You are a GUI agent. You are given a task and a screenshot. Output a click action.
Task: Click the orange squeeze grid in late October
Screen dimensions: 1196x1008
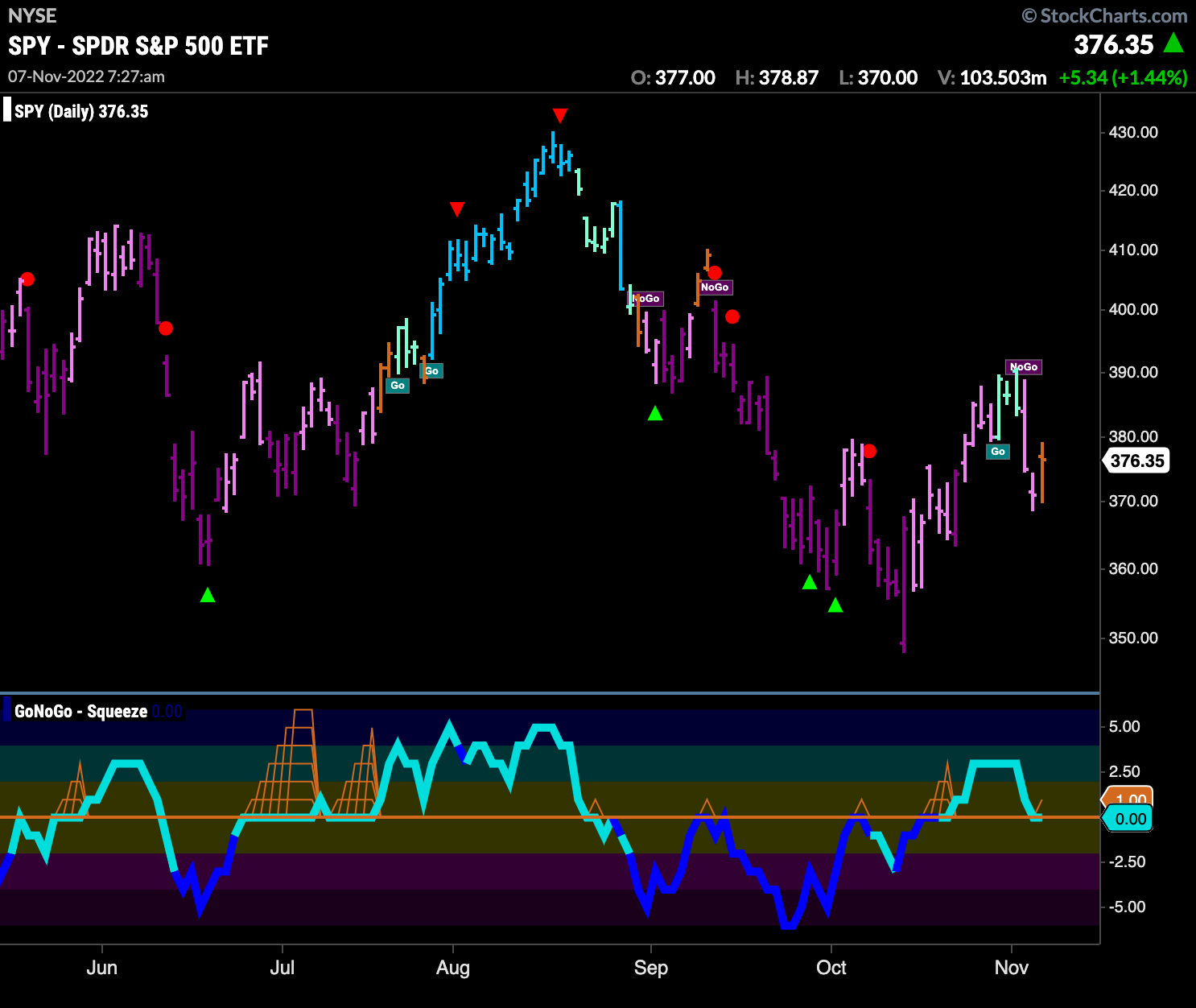click(940, 791)
